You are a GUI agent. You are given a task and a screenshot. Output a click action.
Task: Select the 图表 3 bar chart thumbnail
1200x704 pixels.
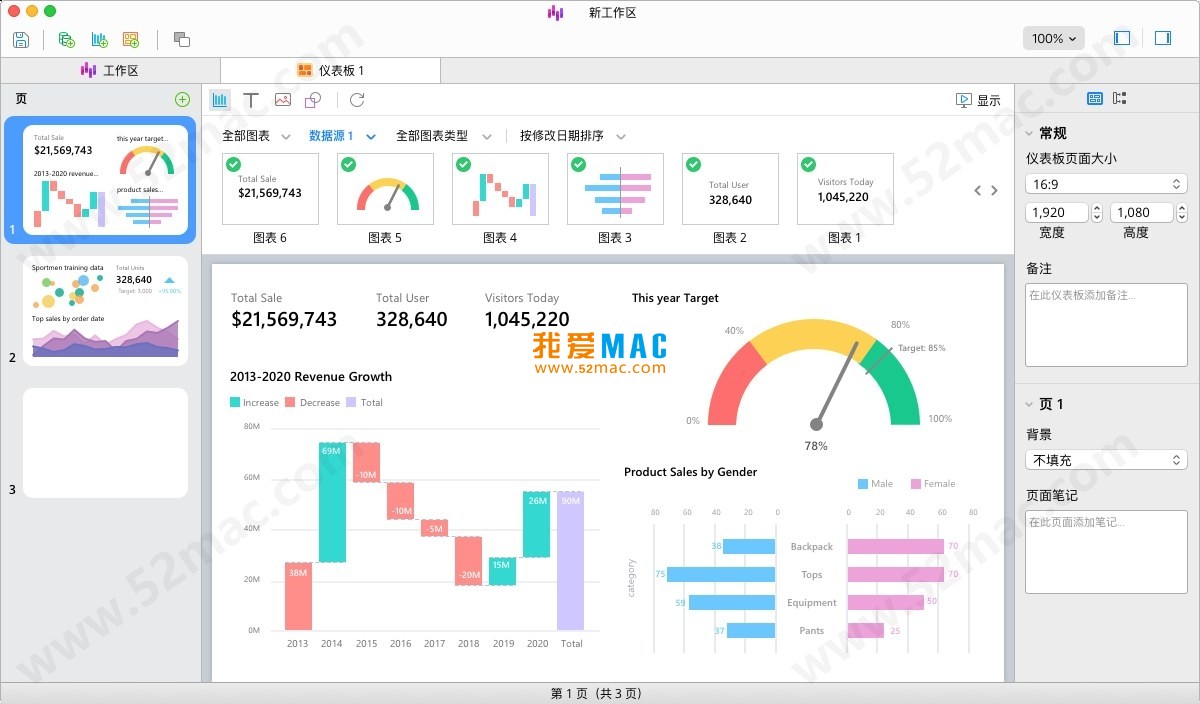coord(615,189)
